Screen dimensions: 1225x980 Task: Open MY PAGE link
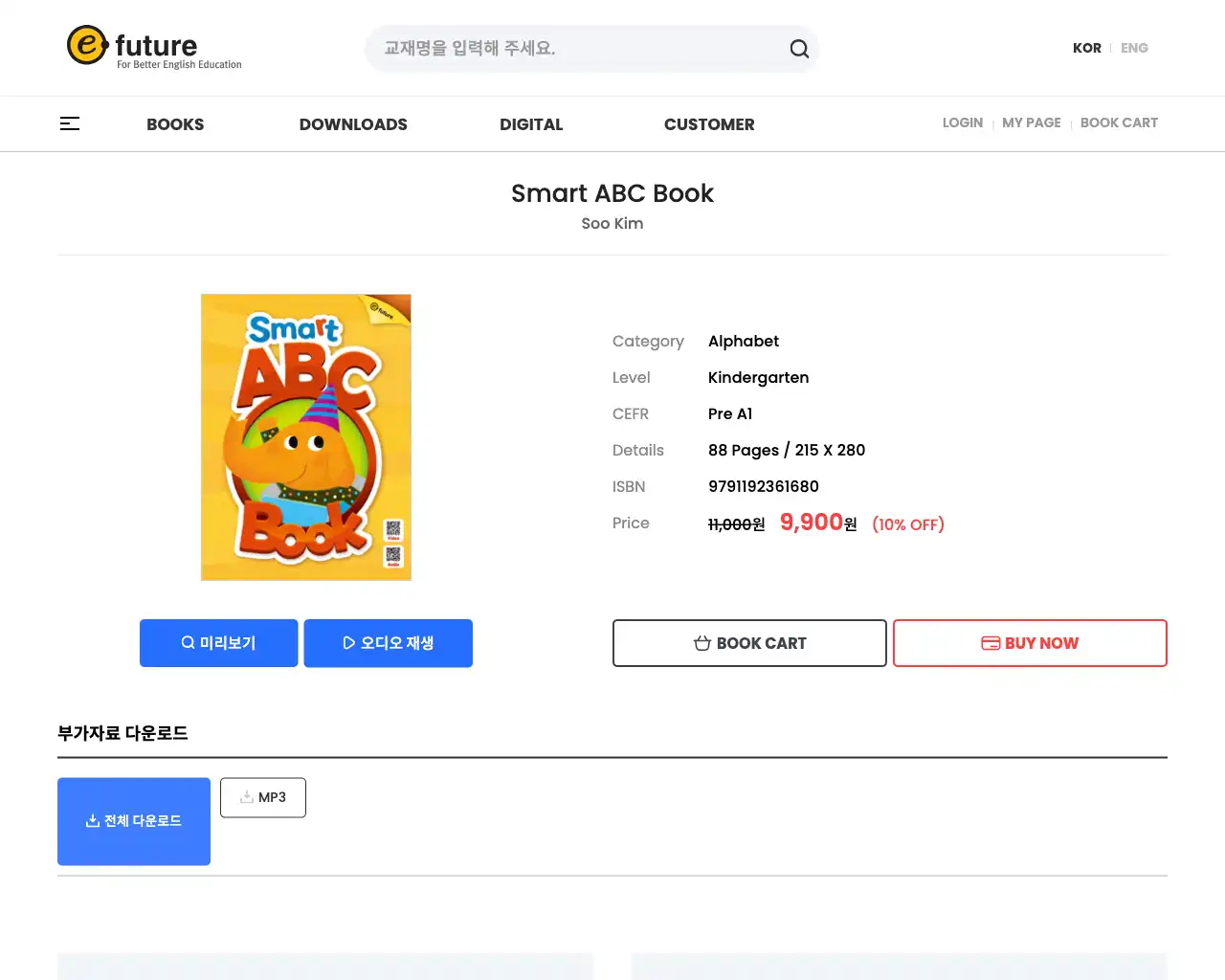pos(1032,122)
